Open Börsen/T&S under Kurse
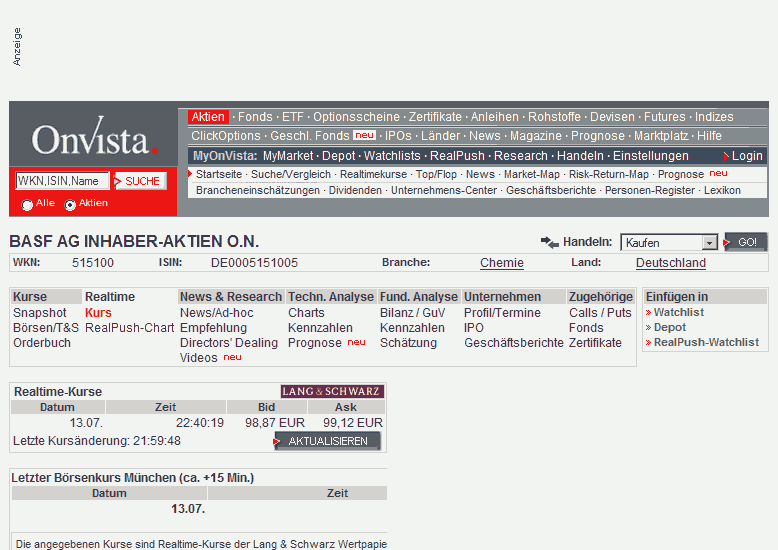The height and width of the screenshot is (550, 778). [46, 328]
